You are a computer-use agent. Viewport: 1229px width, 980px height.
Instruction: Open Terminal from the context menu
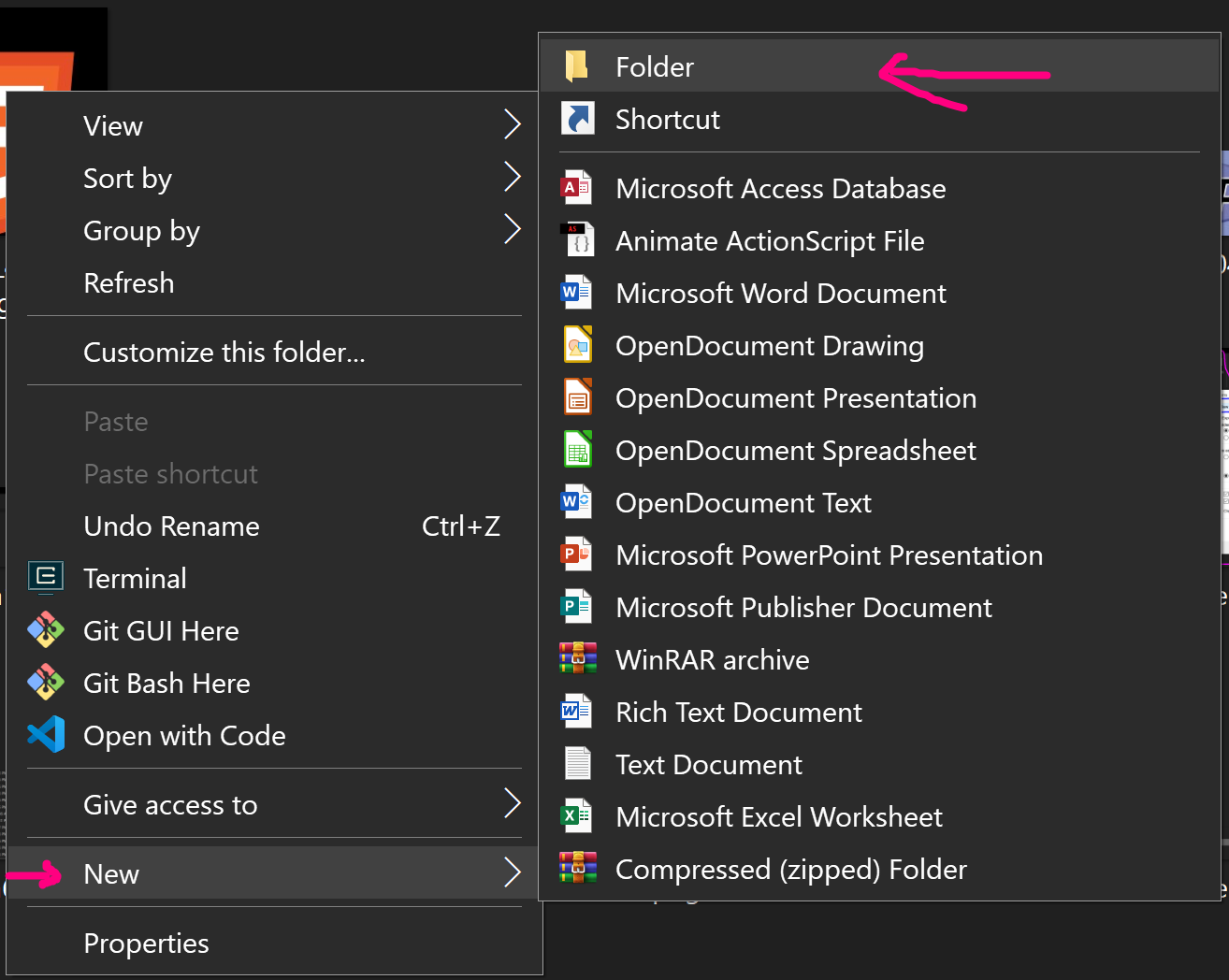click(274, 578)
